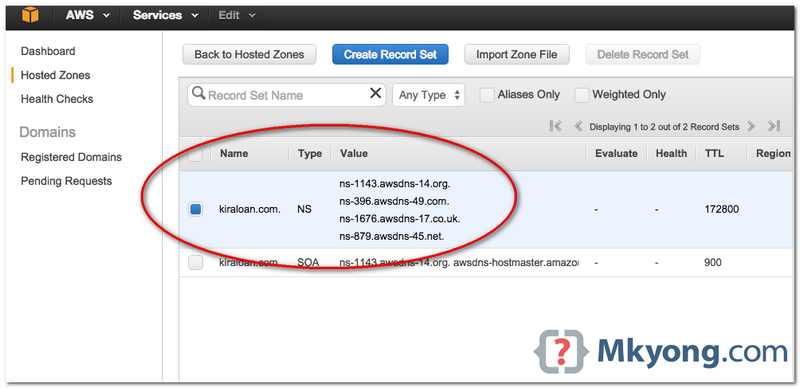This screenshot has height=388, width=800.
Task: Click the Import Zone File button
Action: click(x=517, y=54)
